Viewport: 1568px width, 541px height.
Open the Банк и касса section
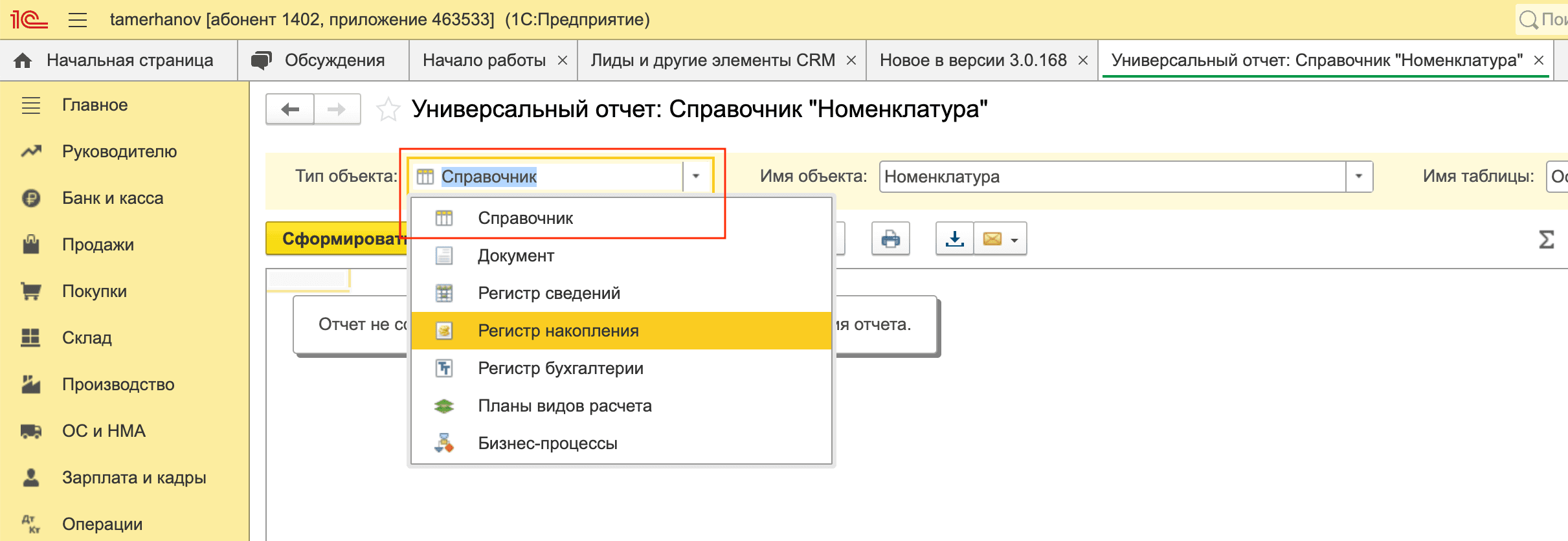(x=113, y=198)
